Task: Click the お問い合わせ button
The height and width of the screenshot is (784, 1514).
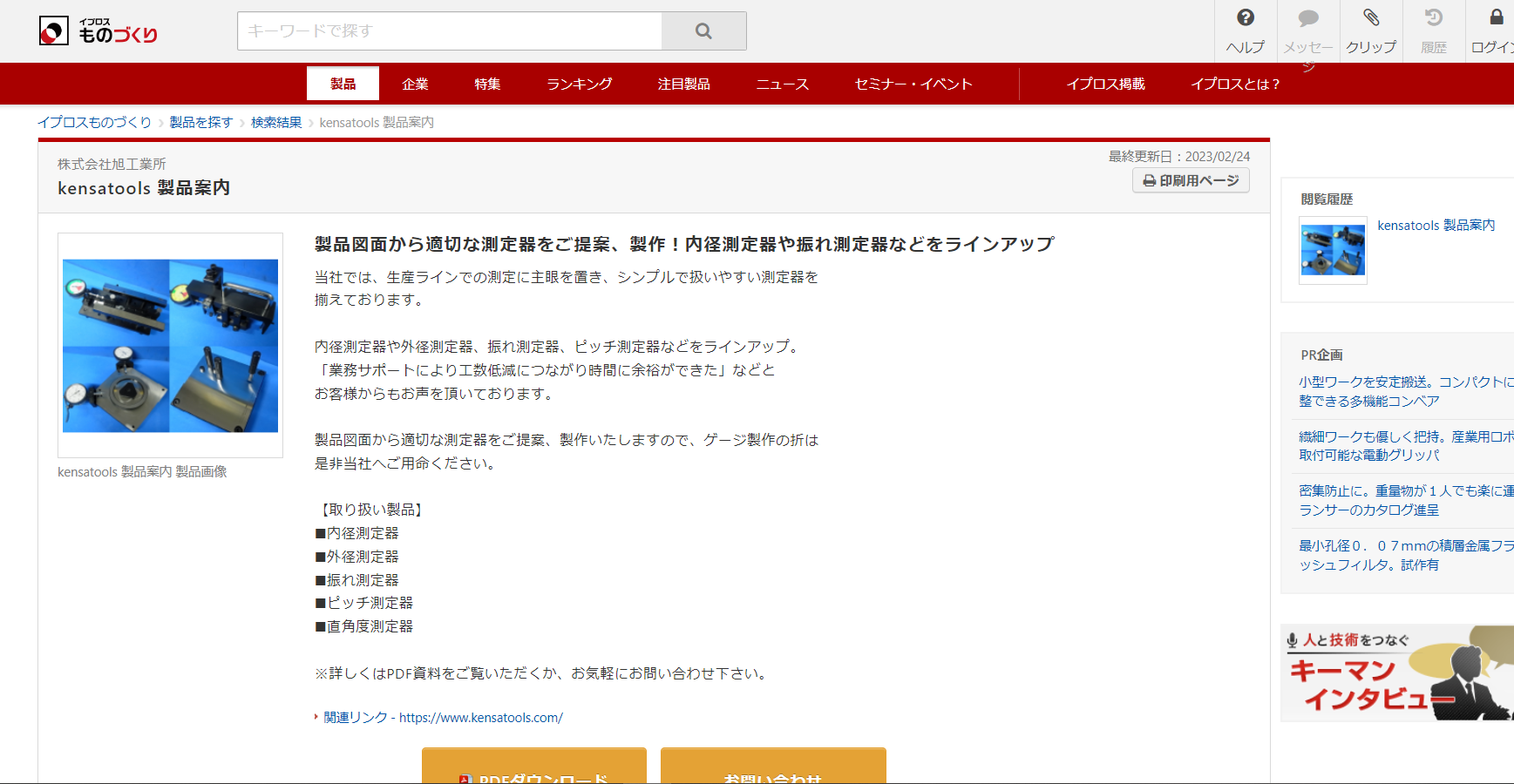Action: click(773, 766)
